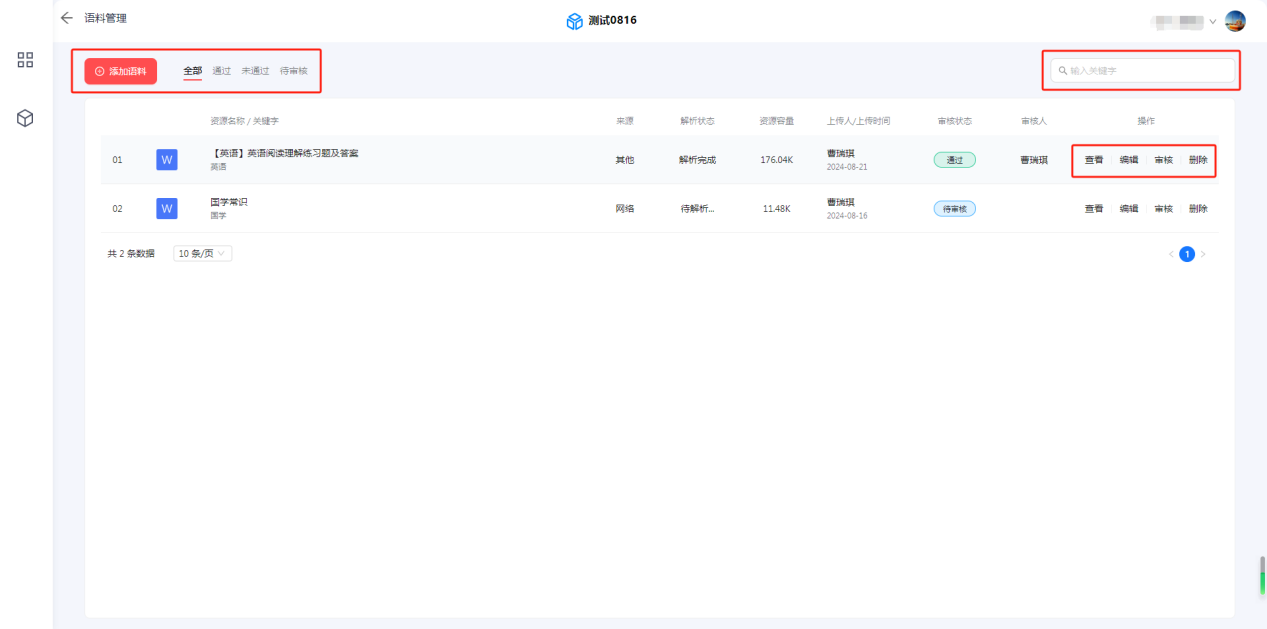Expand the user account dropdown chevron
The height and width of the screenshot is (629, 1267).
[1213, 21]
